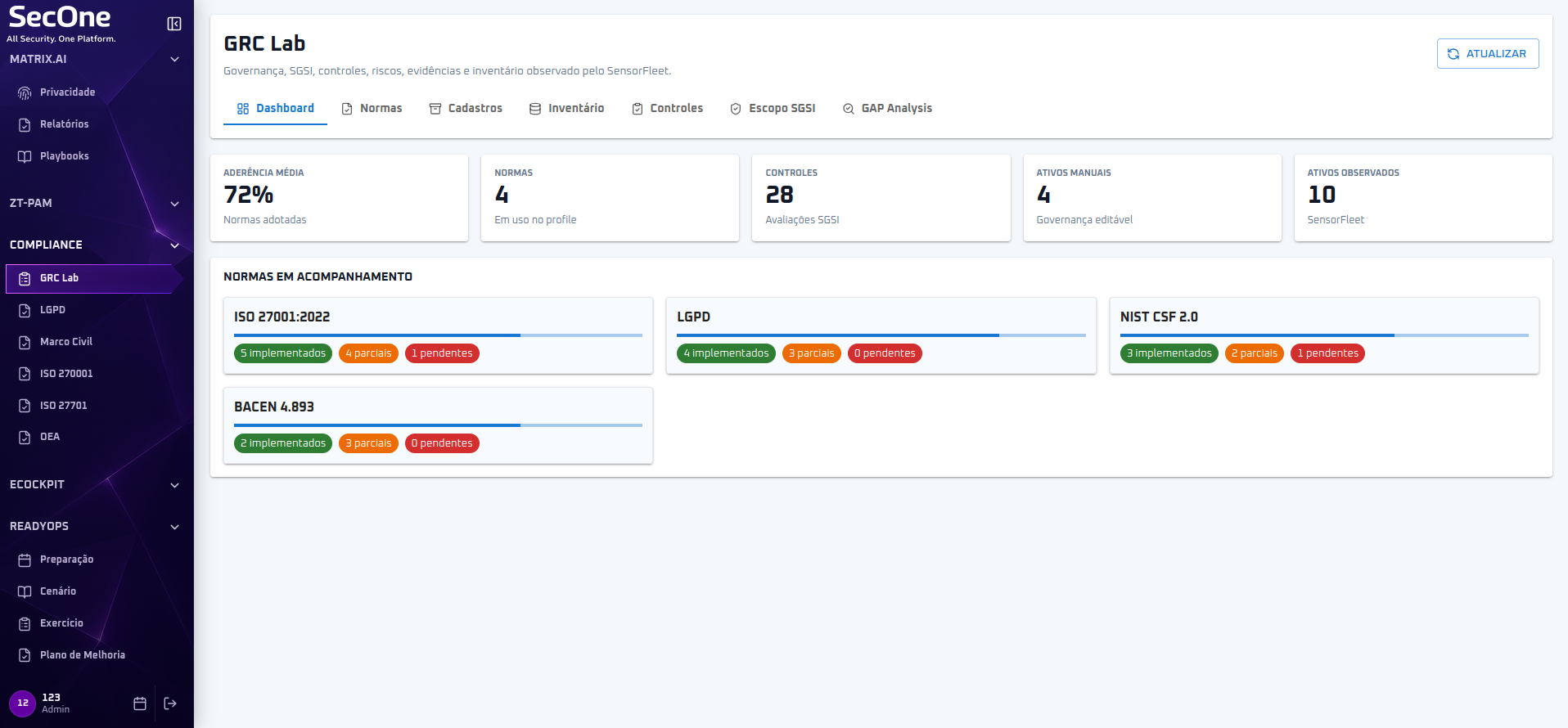This screenshot has width=1568, height=728.
Task: Switch to the Cadastros tab
Action: [x=466, y=108]
